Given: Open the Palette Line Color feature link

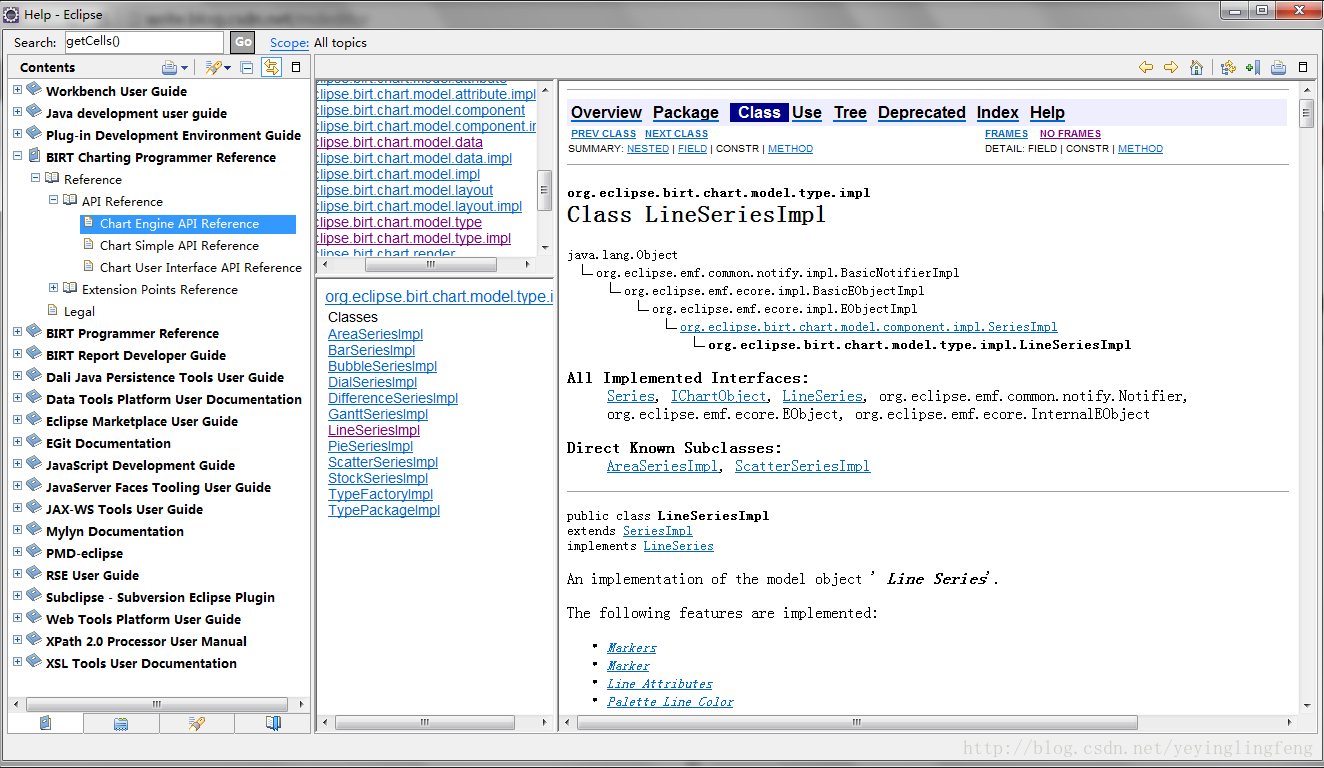Looking at the screenshot, I should click(670, 702).
